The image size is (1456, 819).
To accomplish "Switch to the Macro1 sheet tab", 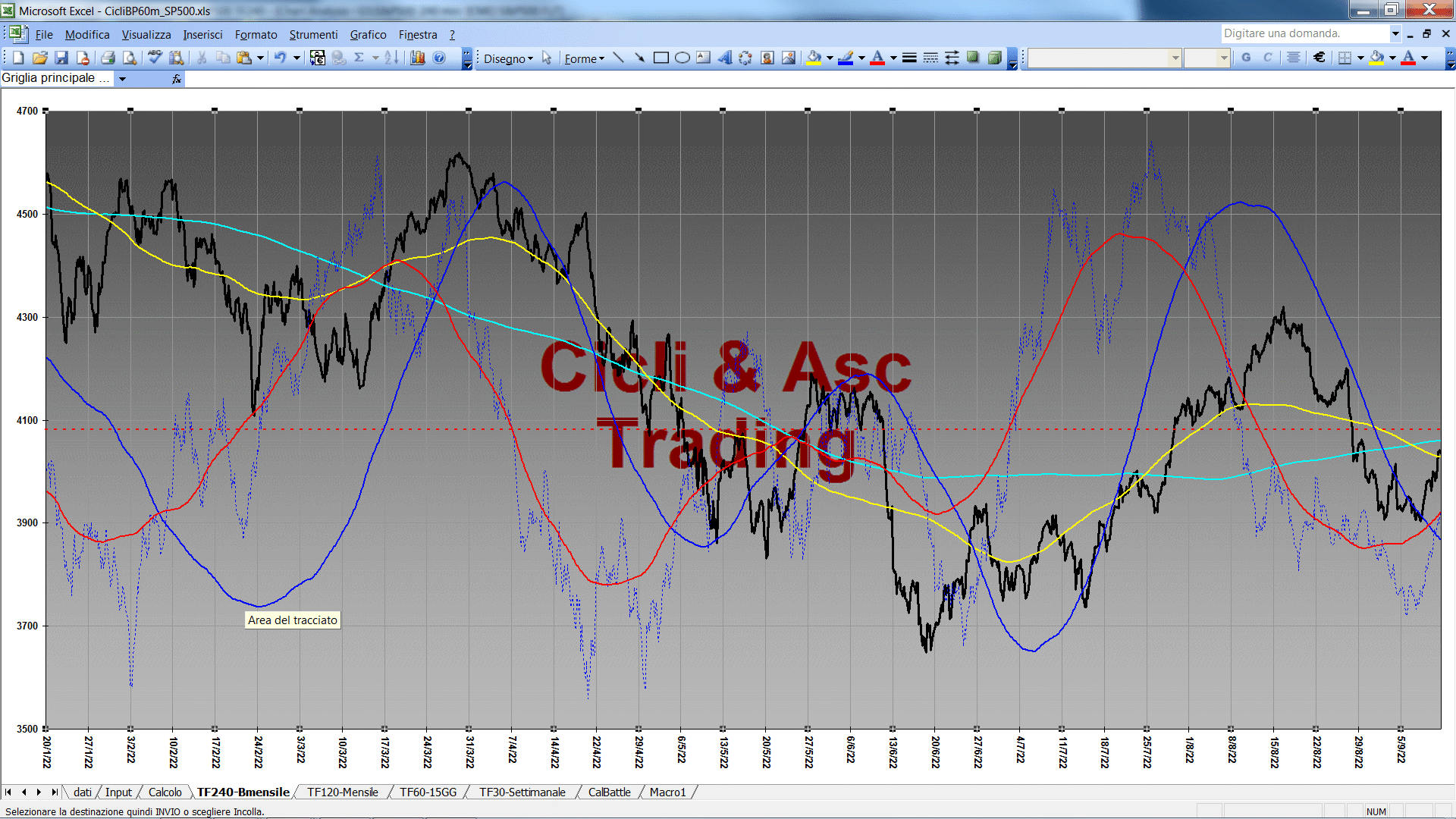I will click(x=667, y=792).
